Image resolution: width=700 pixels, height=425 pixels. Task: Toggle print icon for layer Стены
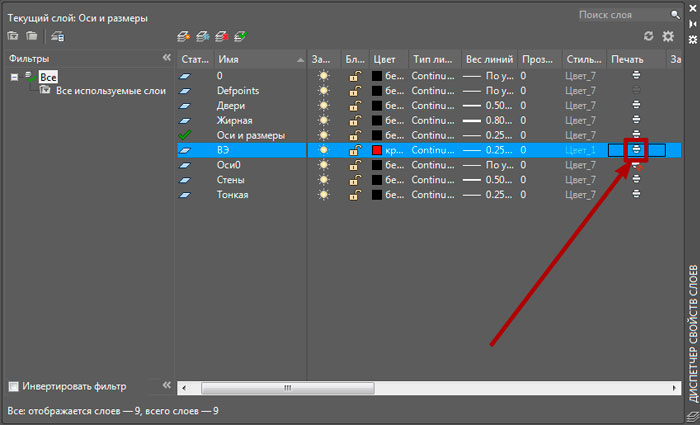pyautogui.click(x=636, y=179)
